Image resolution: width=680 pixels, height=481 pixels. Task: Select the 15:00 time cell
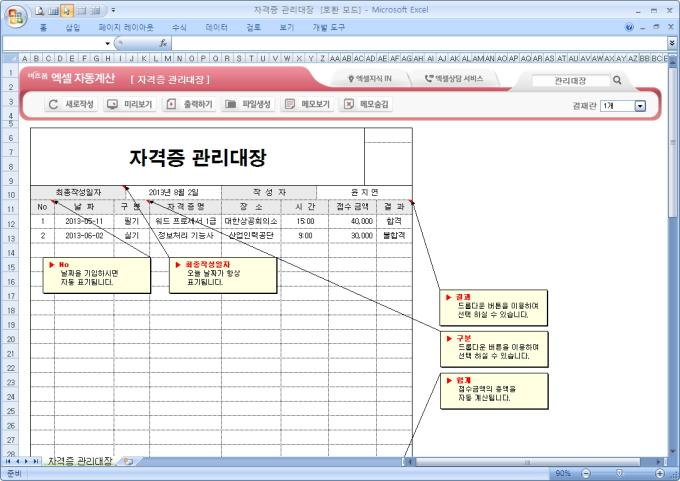[305, 221]
